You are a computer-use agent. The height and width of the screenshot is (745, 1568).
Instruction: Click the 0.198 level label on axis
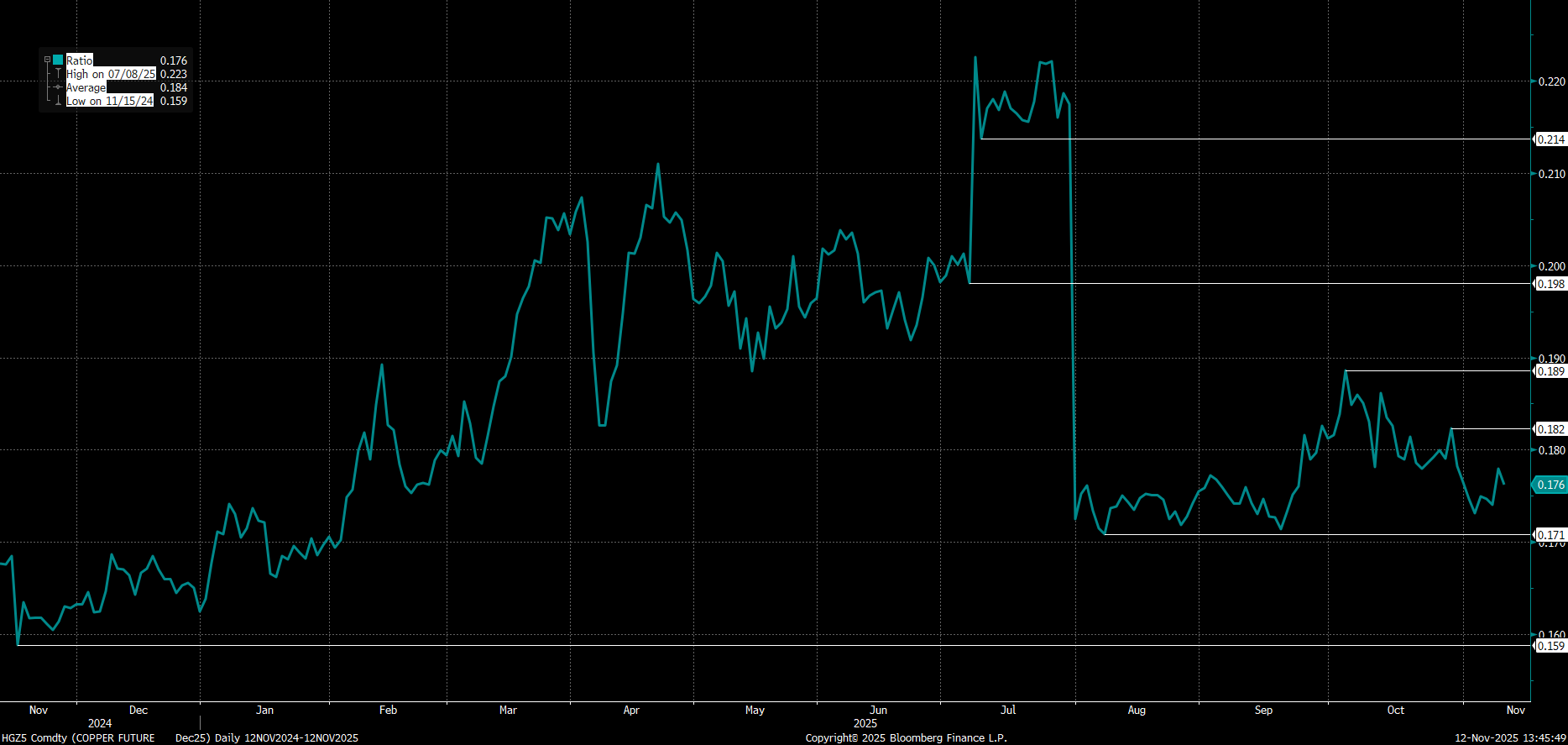(x=1550, y=284)
